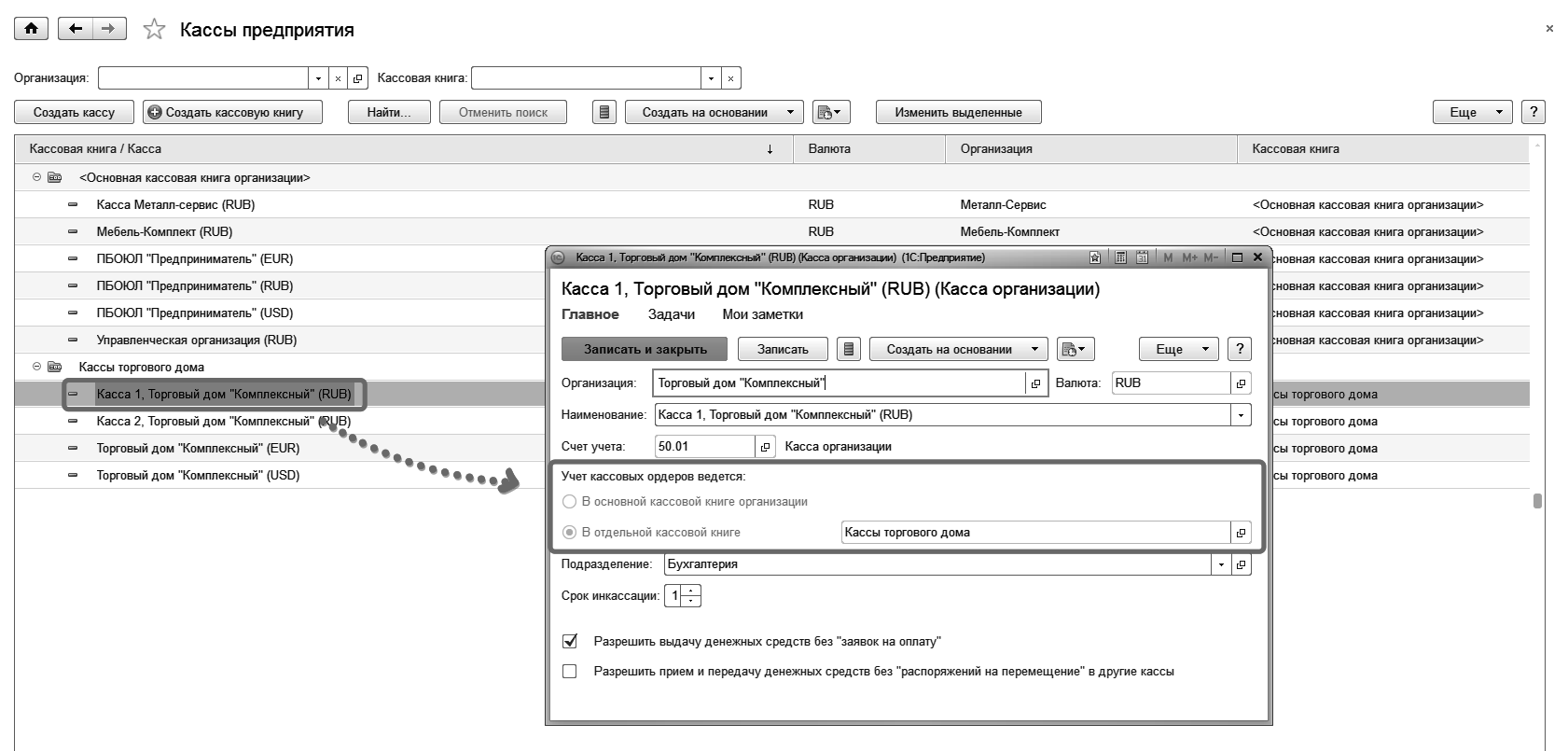Click Создать кассовую книгу button
The height and width of the screenshot is (751, 1568).
point(233,113)
